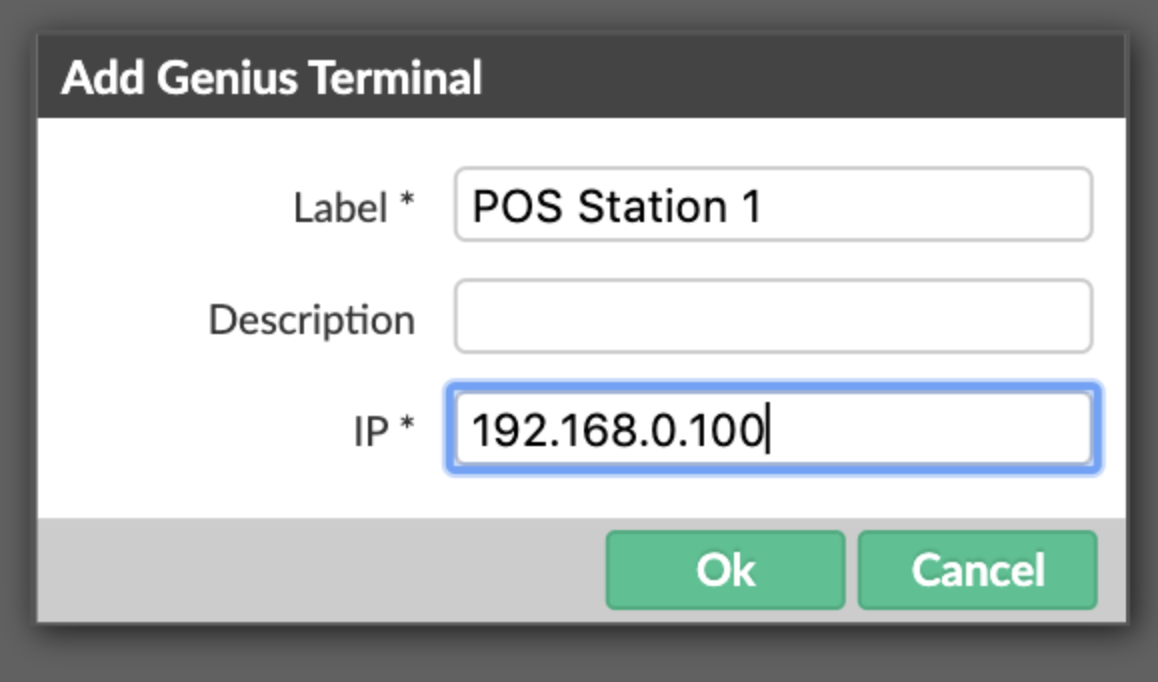The width and height of the screenshot is (1158, 682).
Task: Focus the Label input field
Action: pos(772,205)
